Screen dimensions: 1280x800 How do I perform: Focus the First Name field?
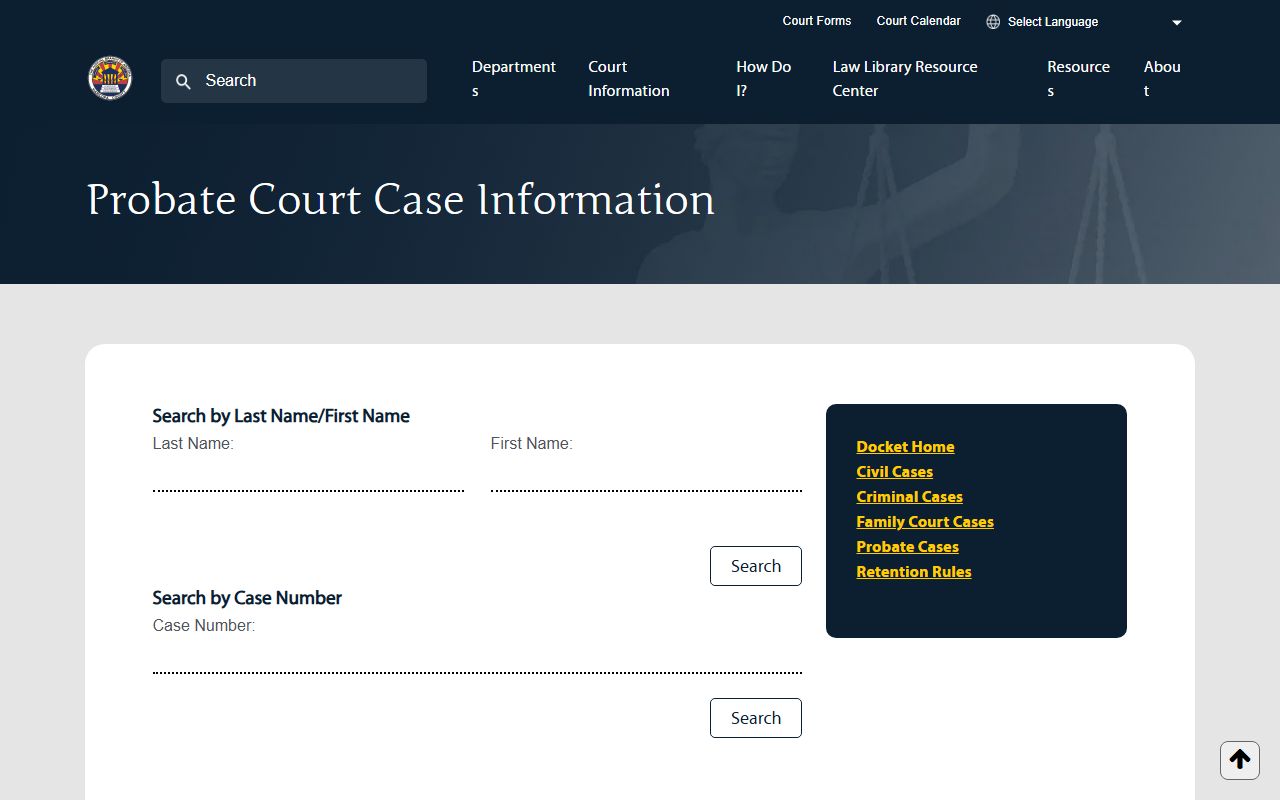coord(646,475)
